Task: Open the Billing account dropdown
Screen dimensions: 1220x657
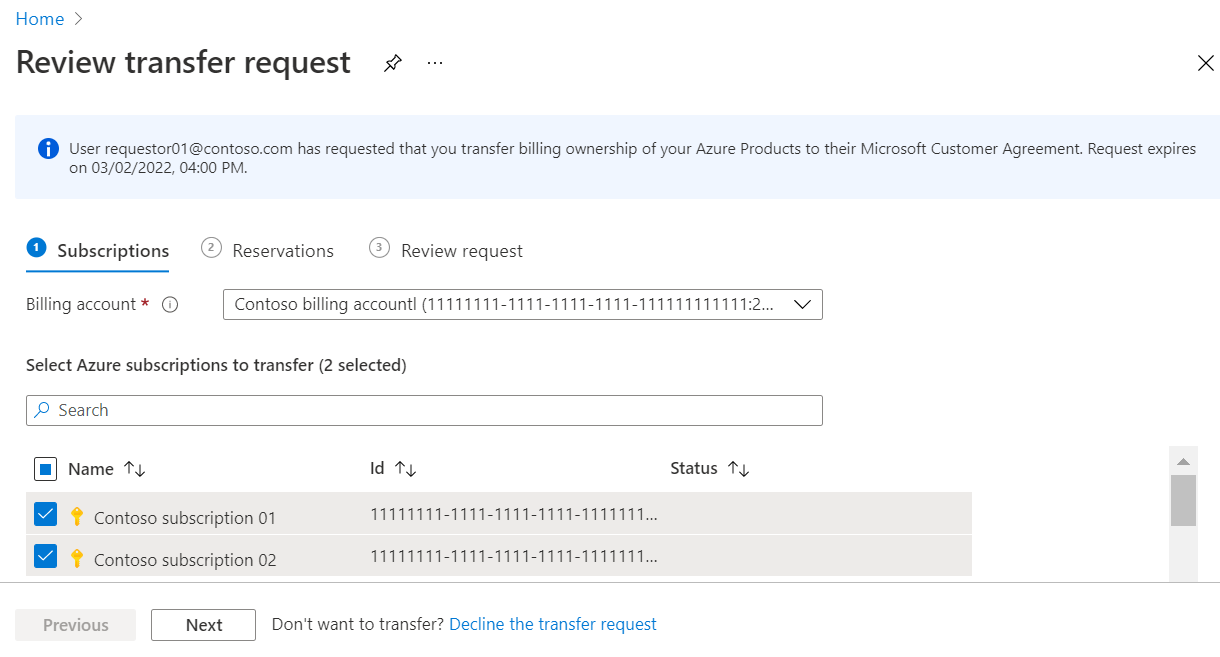Action: [523, 305]
